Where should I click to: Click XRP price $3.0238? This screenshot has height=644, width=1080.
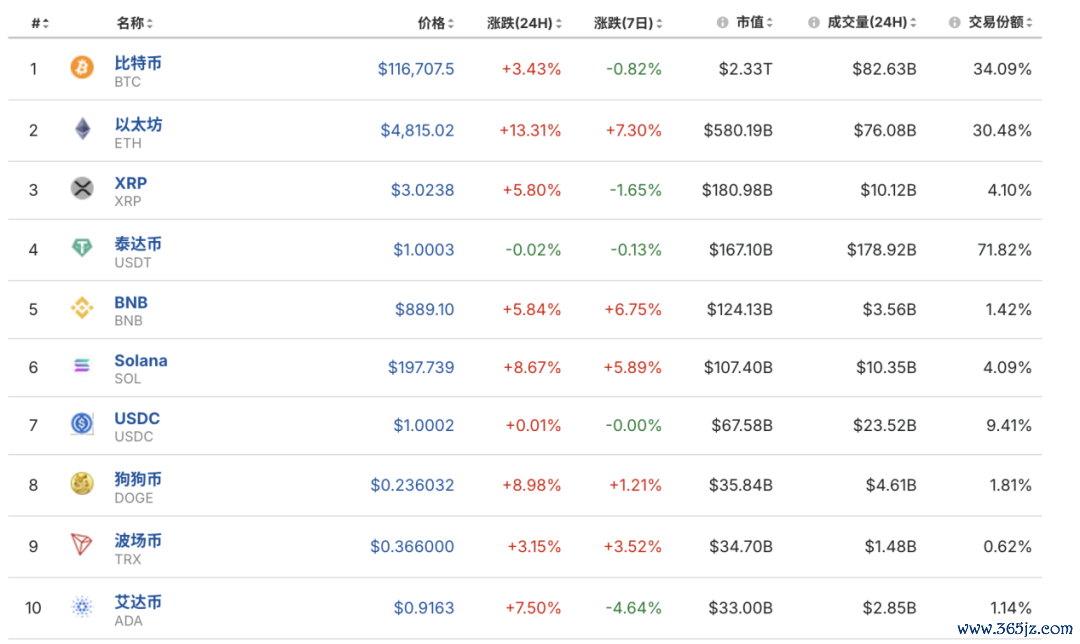pos(422,190)
